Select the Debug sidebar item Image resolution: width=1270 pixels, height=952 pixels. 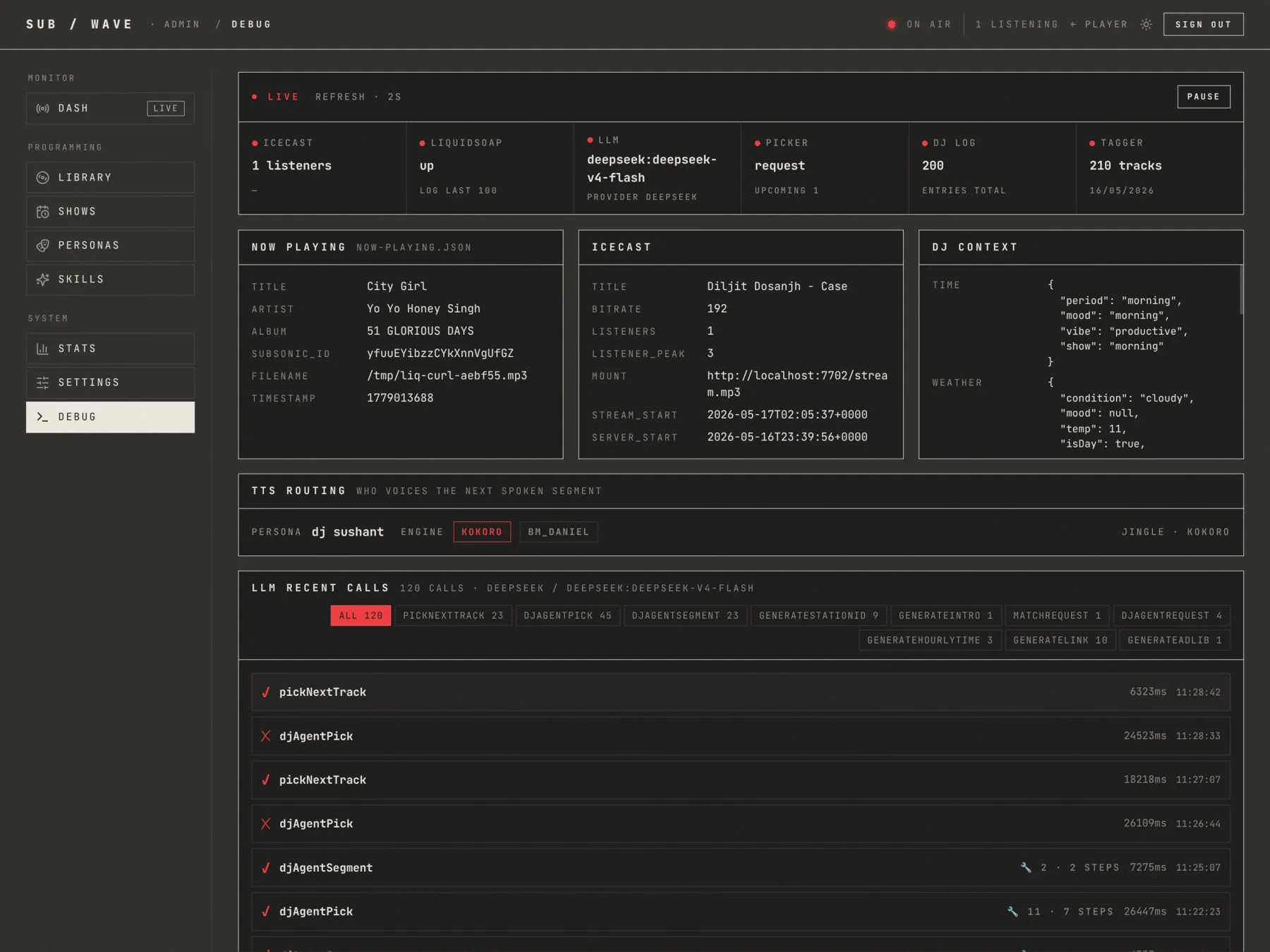click(x=110, y=417)
